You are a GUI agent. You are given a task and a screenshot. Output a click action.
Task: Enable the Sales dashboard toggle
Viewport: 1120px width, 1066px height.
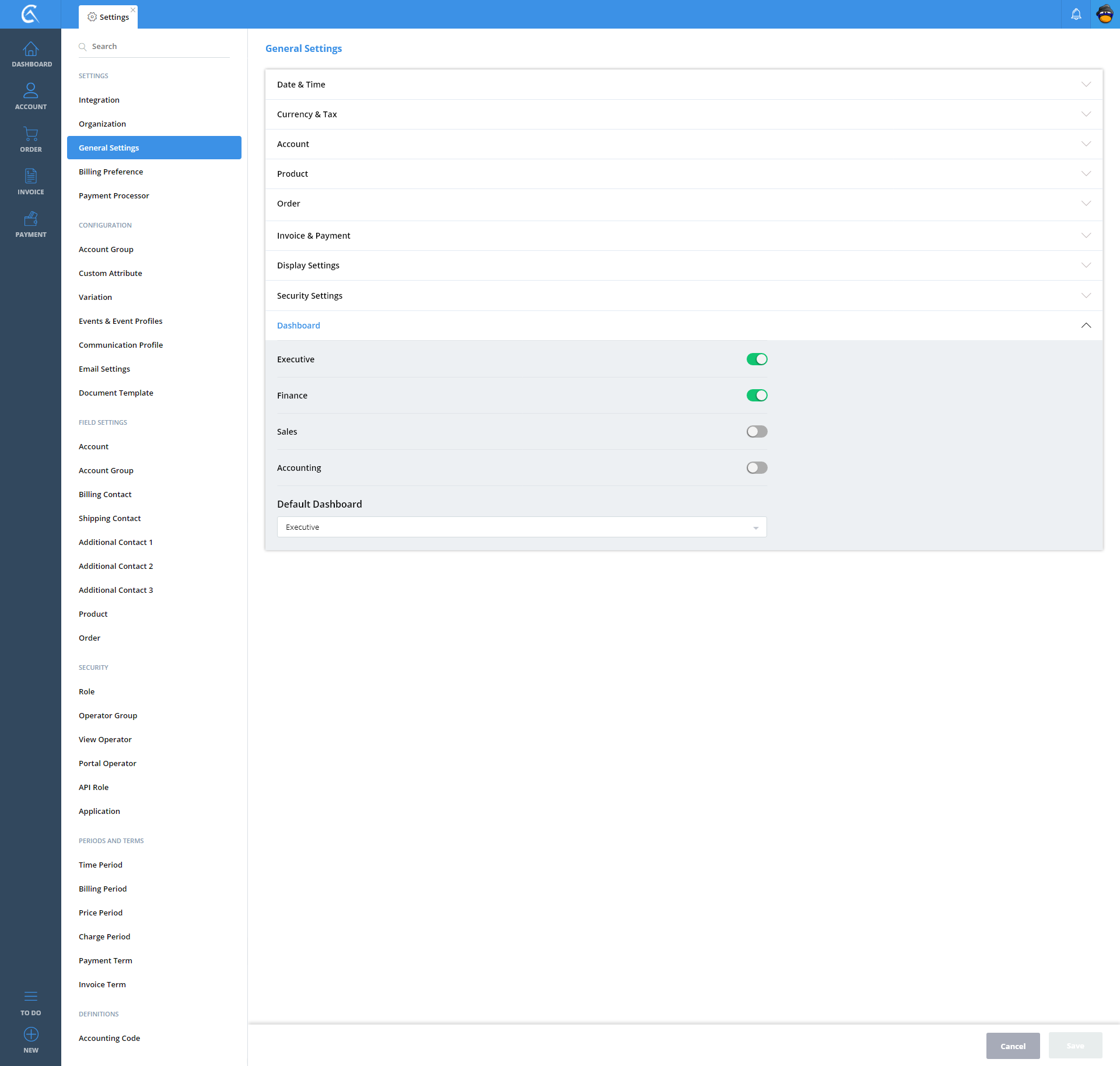click(x=757, y=432)
